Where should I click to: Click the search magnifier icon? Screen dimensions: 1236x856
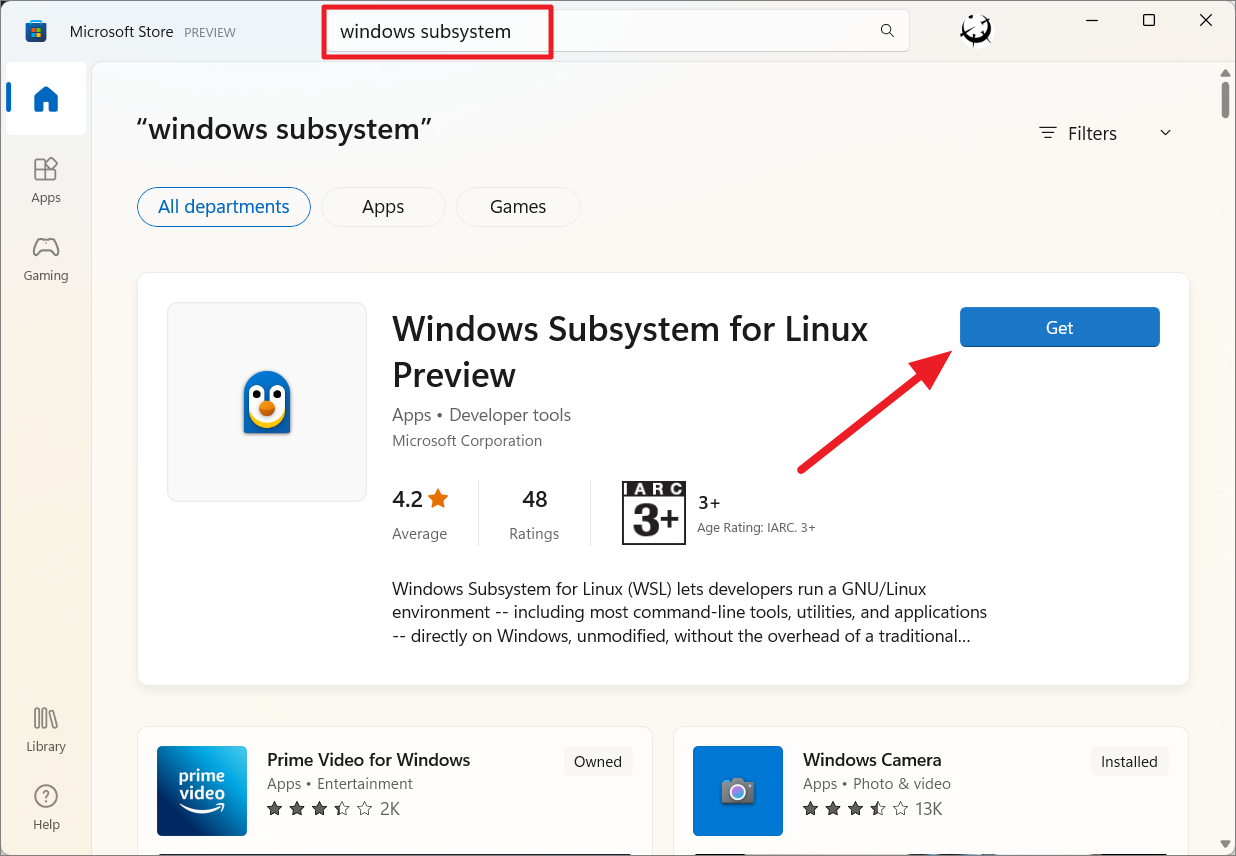[x=886, y=31]
